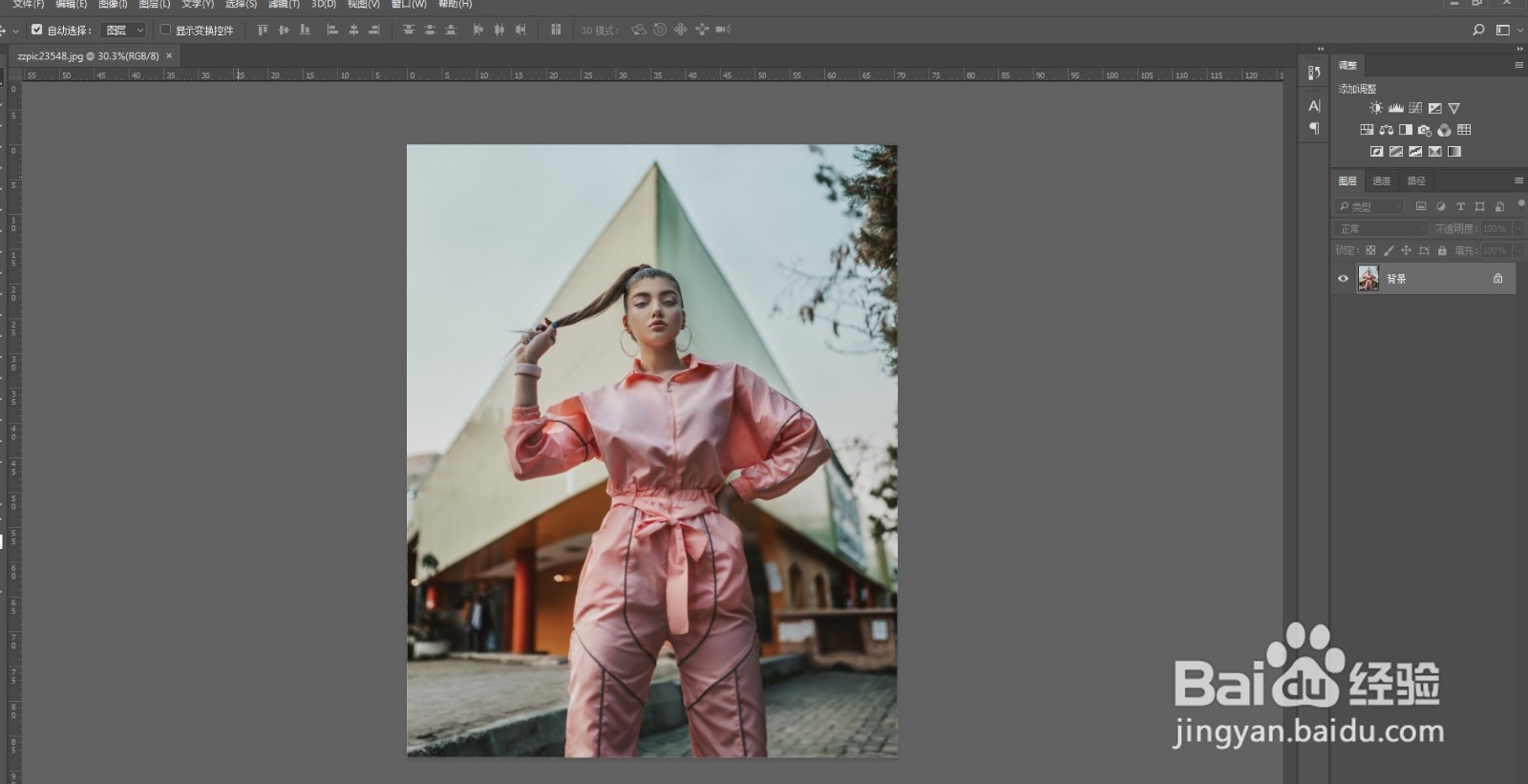The height and width of the screenshot is (784, 1528).
Task: Add Exposure adjustment
Action: click(1435, 108)
